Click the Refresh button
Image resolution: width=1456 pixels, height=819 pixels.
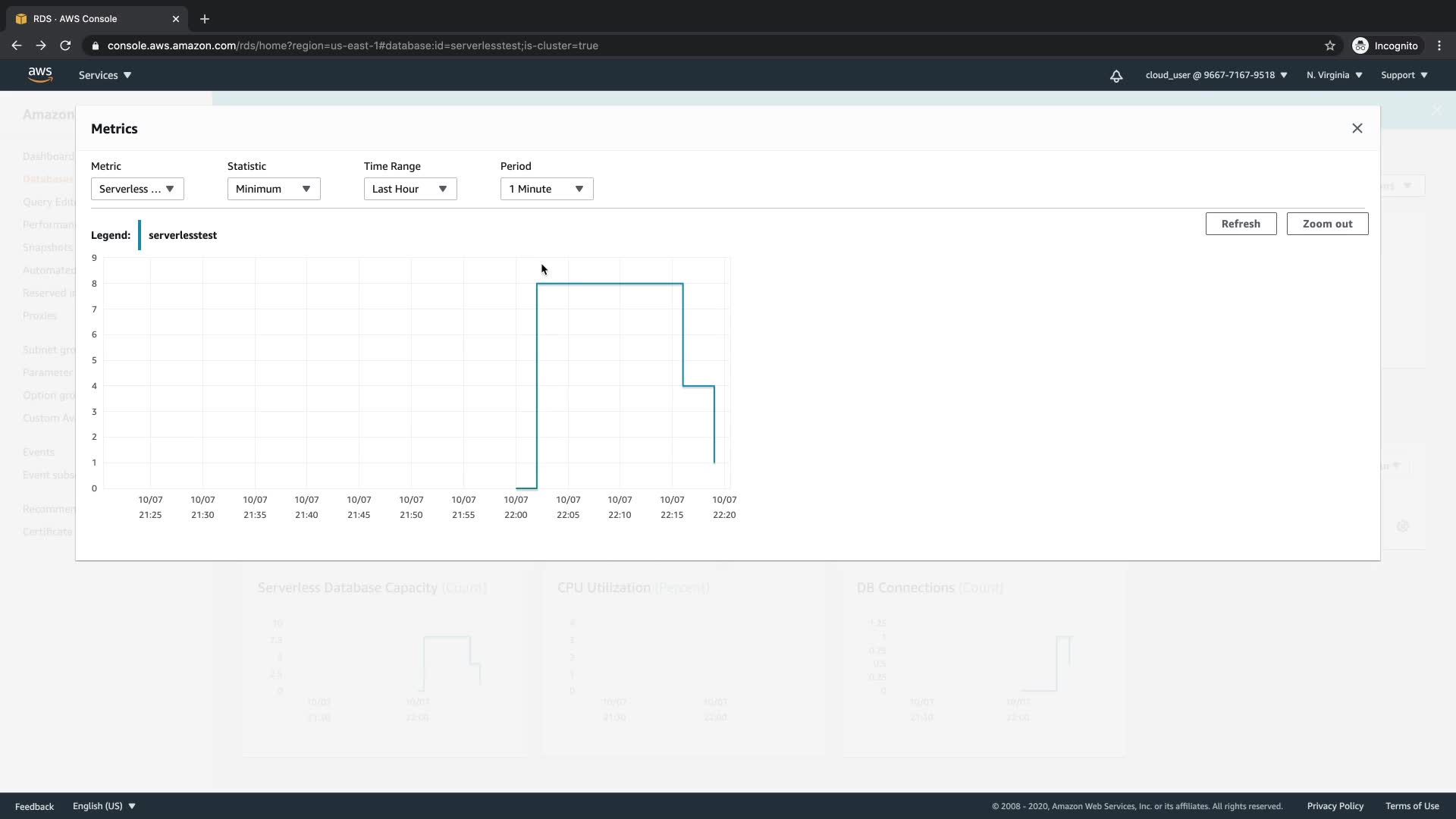[1241, 224]
